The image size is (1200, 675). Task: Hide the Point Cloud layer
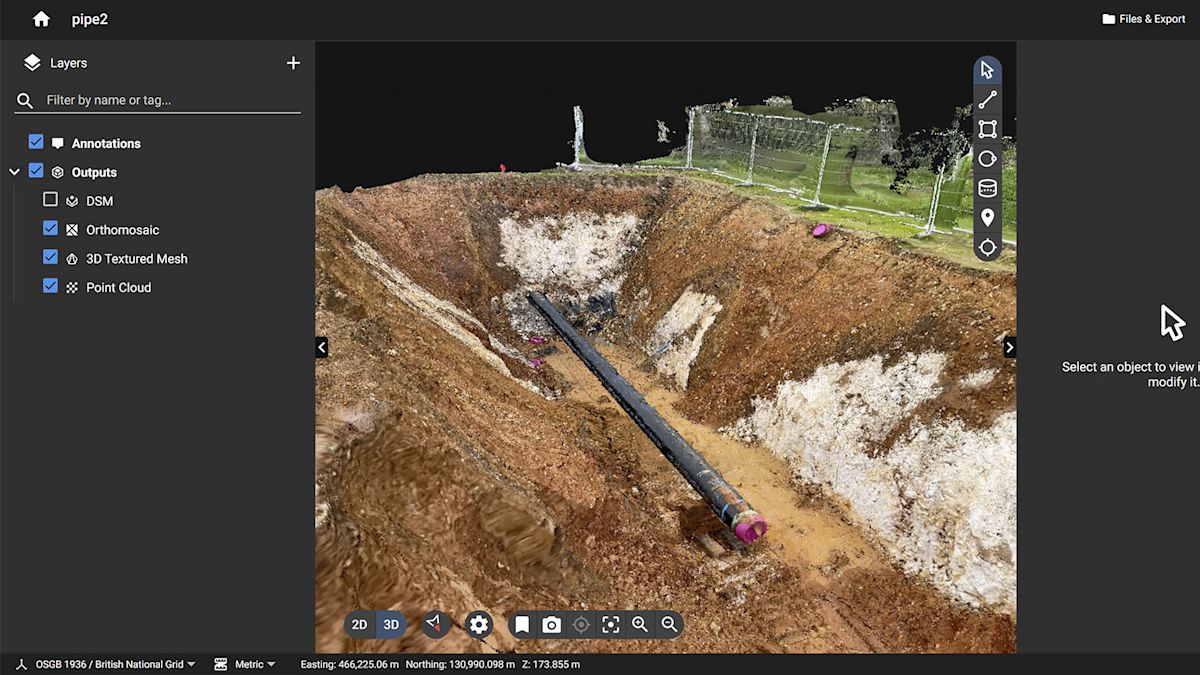(x=50, y=286)
